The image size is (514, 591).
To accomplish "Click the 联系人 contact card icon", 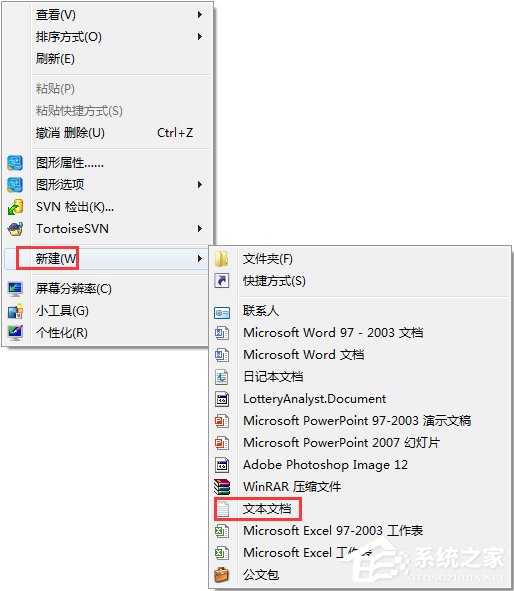I will [x=222, y=312].
